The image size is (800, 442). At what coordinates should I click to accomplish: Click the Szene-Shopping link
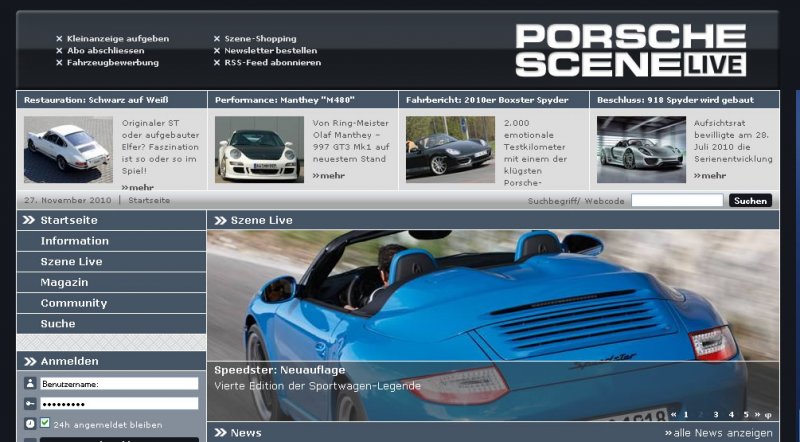(x=260, y=38)
